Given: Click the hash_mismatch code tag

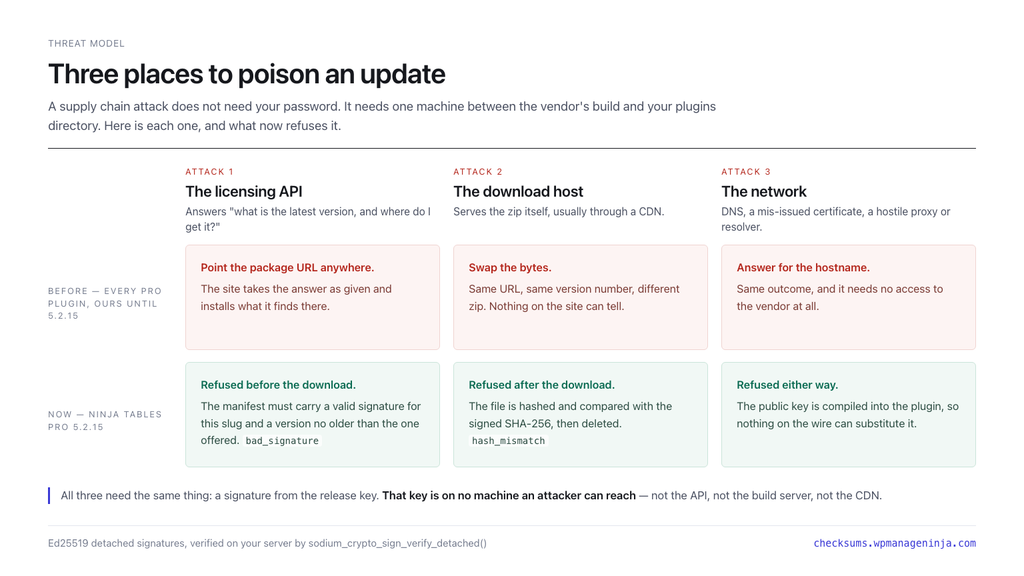Looking at the screenshot, I should click(508, 441).
